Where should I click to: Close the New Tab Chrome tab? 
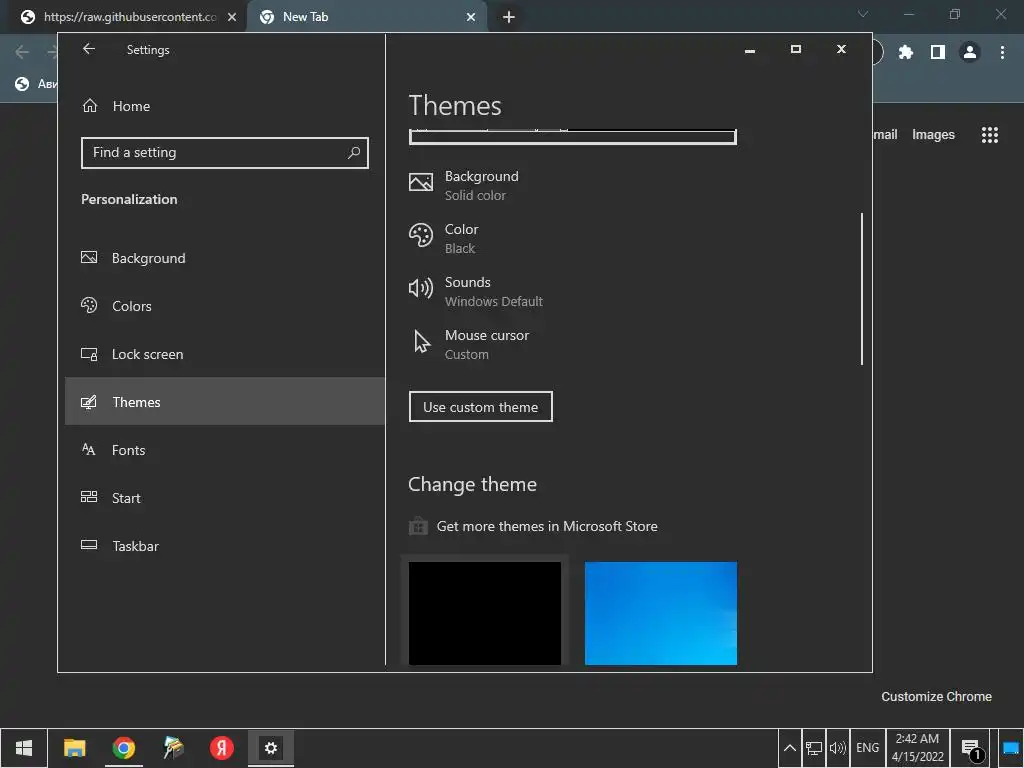pyautogui.click(x=471, y=17)
